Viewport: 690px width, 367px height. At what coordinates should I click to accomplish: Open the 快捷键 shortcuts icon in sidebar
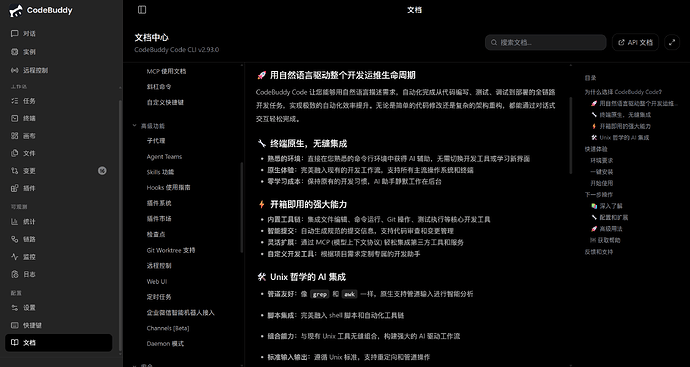pyautogui.click(x=15, y=325)
